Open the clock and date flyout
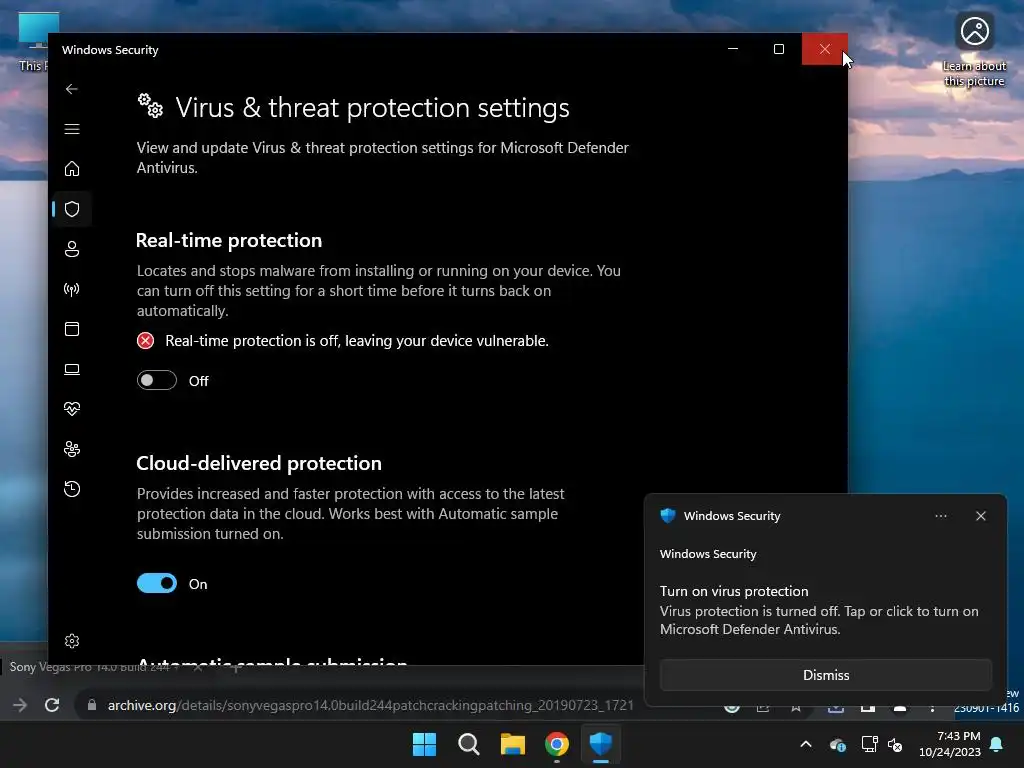The image size is (1024, 768). (950, 744)
